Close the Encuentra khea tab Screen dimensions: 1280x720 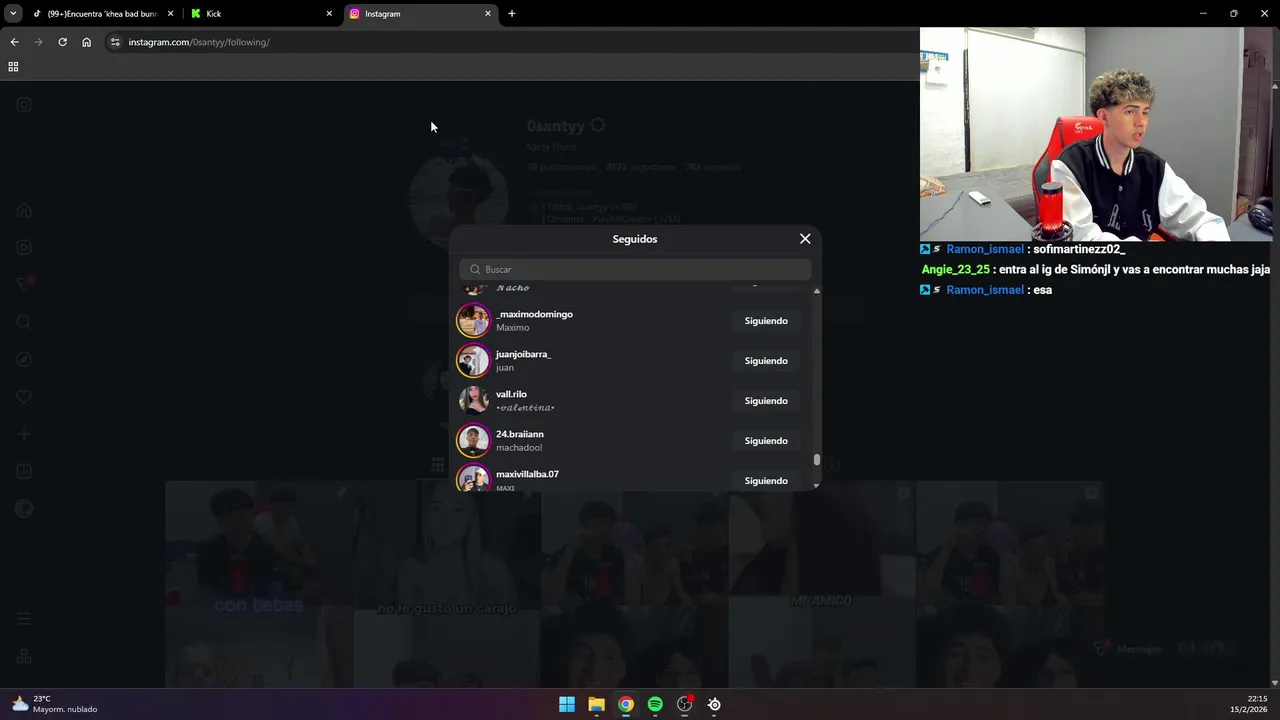[x=171, y=14]
